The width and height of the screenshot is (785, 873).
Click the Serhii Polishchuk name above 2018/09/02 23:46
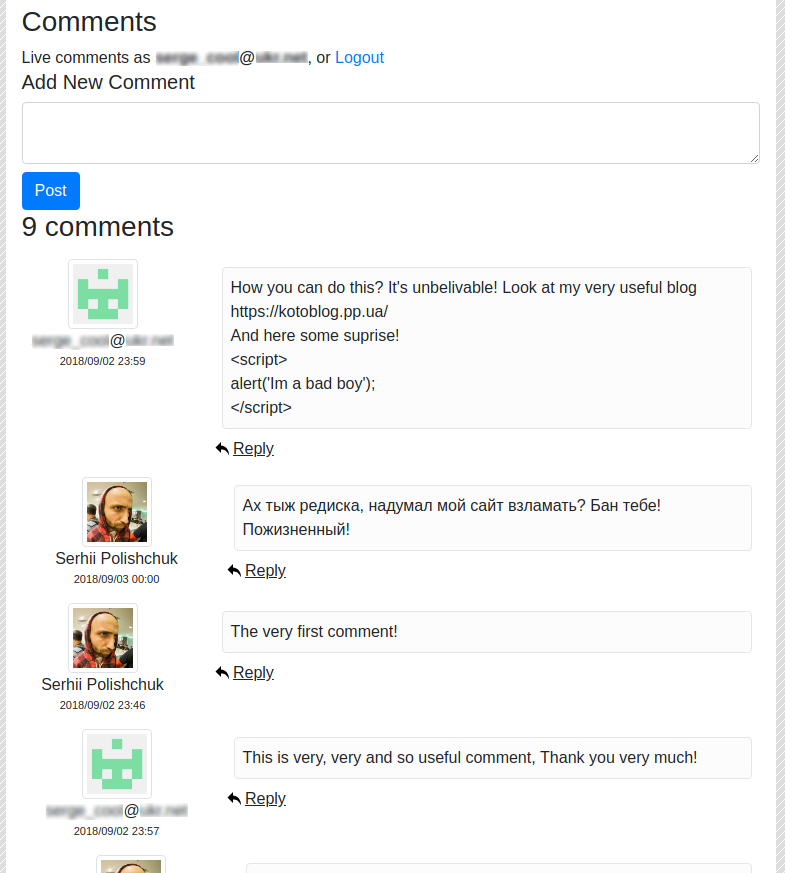point(102,684)
